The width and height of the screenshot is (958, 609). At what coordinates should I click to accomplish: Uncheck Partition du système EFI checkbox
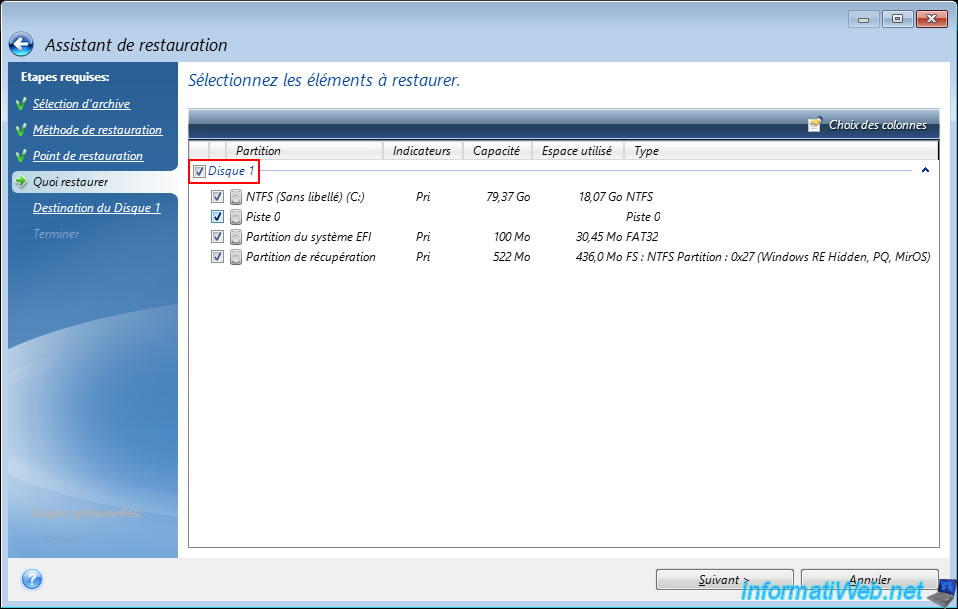pyautogui.click(x=218, y=237)
